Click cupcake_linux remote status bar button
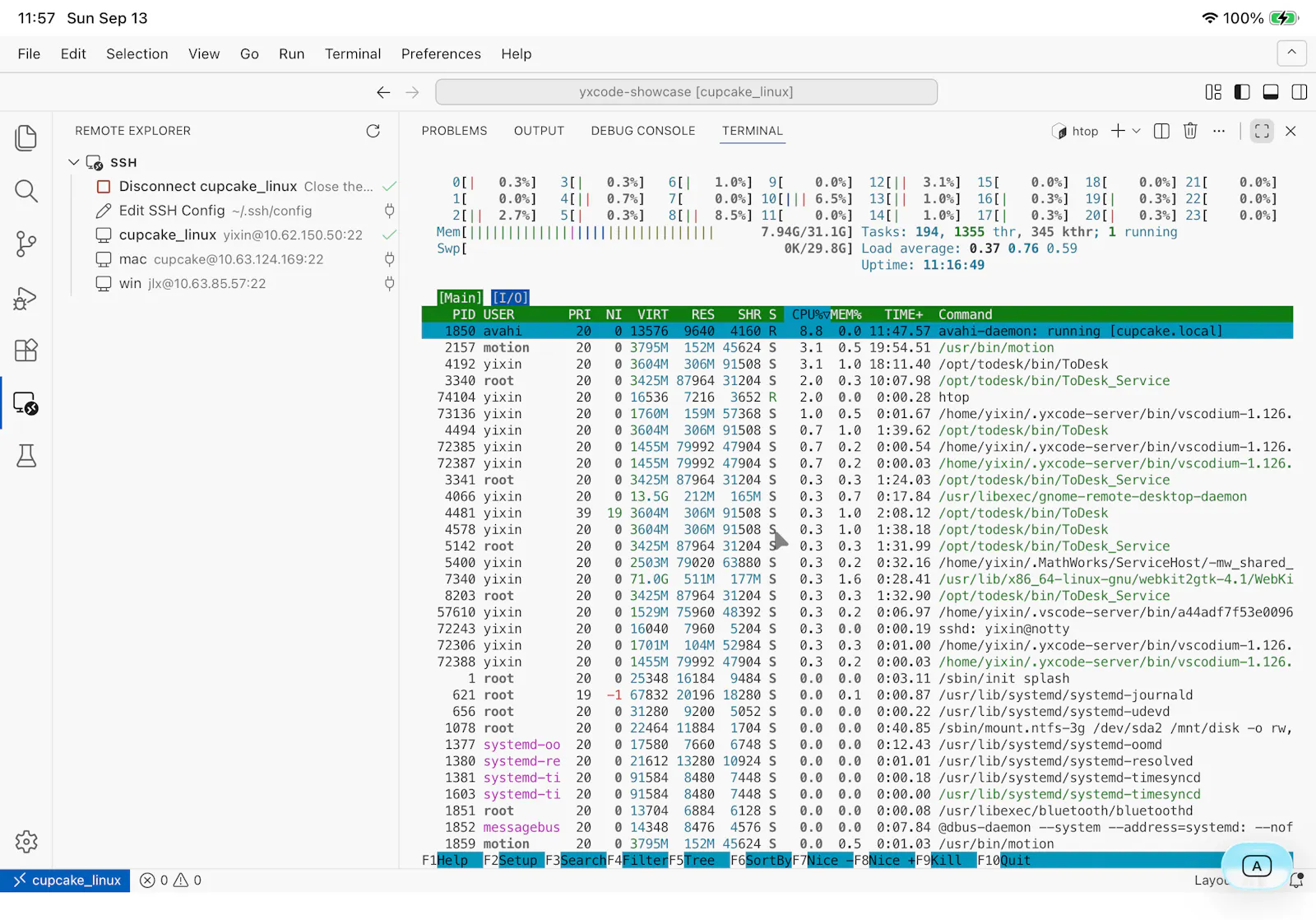The height and width of the screenshot is (920, 1316). tap(66, 881)
